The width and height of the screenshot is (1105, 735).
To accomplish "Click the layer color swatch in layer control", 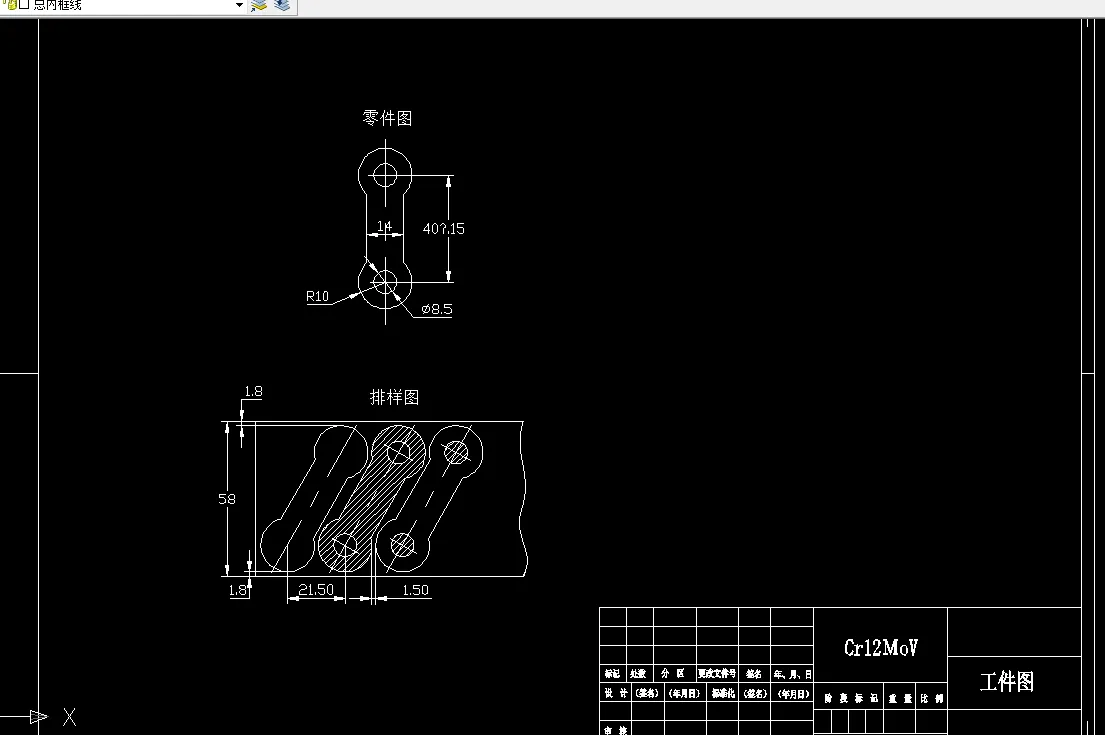I will (x=24, y=6).
